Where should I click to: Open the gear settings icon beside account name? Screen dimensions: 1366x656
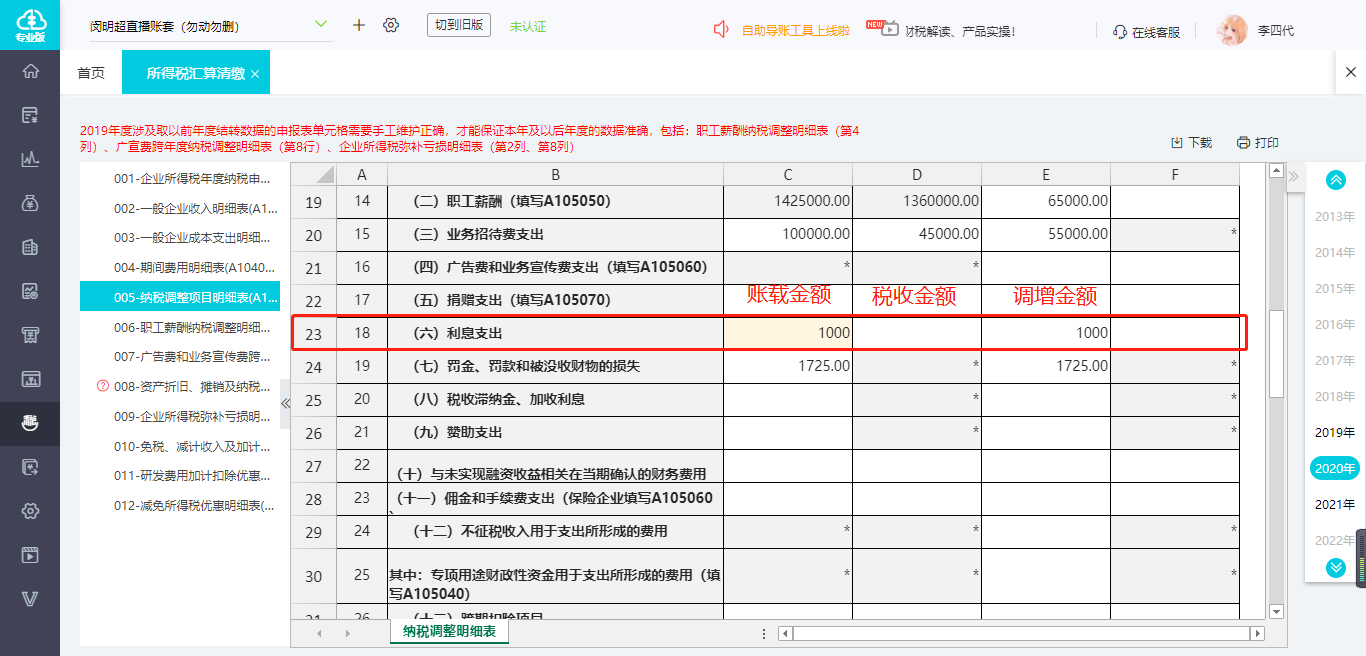click(x=391, y=25)
